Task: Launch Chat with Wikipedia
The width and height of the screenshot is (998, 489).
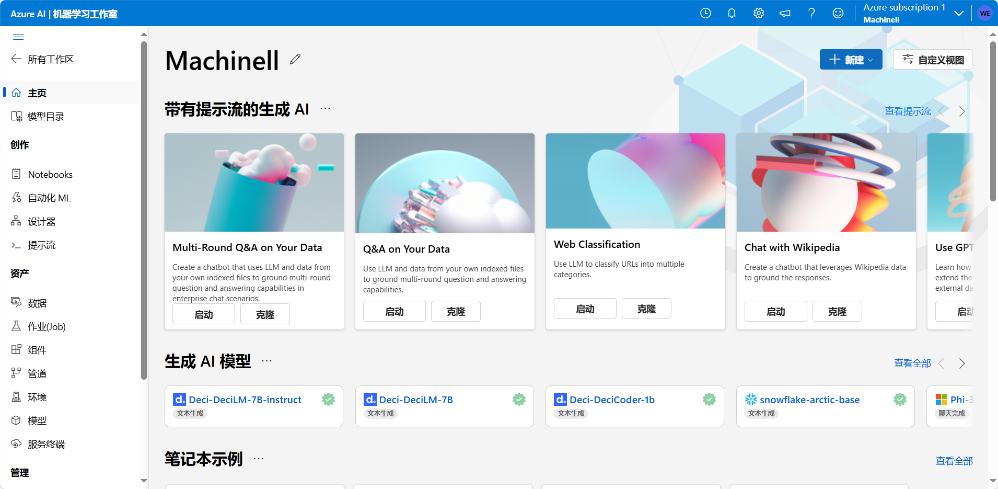Action: click(x=776, y=311)
